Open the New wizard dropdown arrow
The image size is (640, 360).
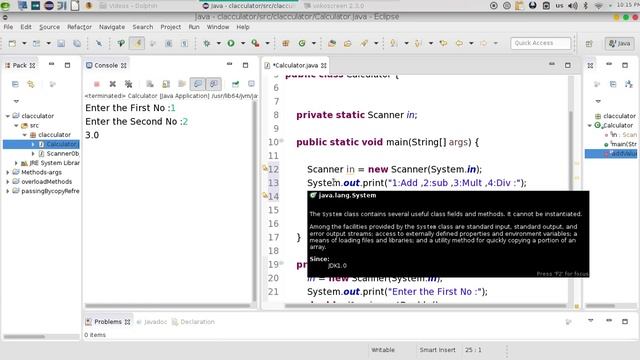pos(24,43)
